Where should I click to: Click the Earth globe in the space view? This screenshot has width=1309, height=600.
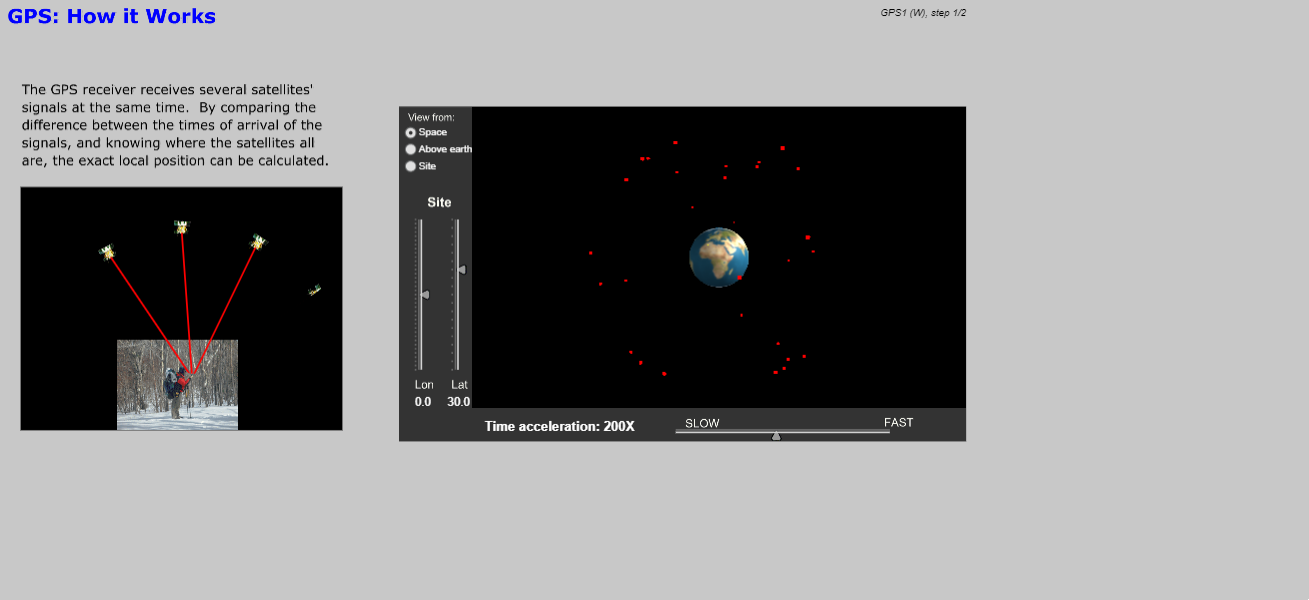point(718,257)
